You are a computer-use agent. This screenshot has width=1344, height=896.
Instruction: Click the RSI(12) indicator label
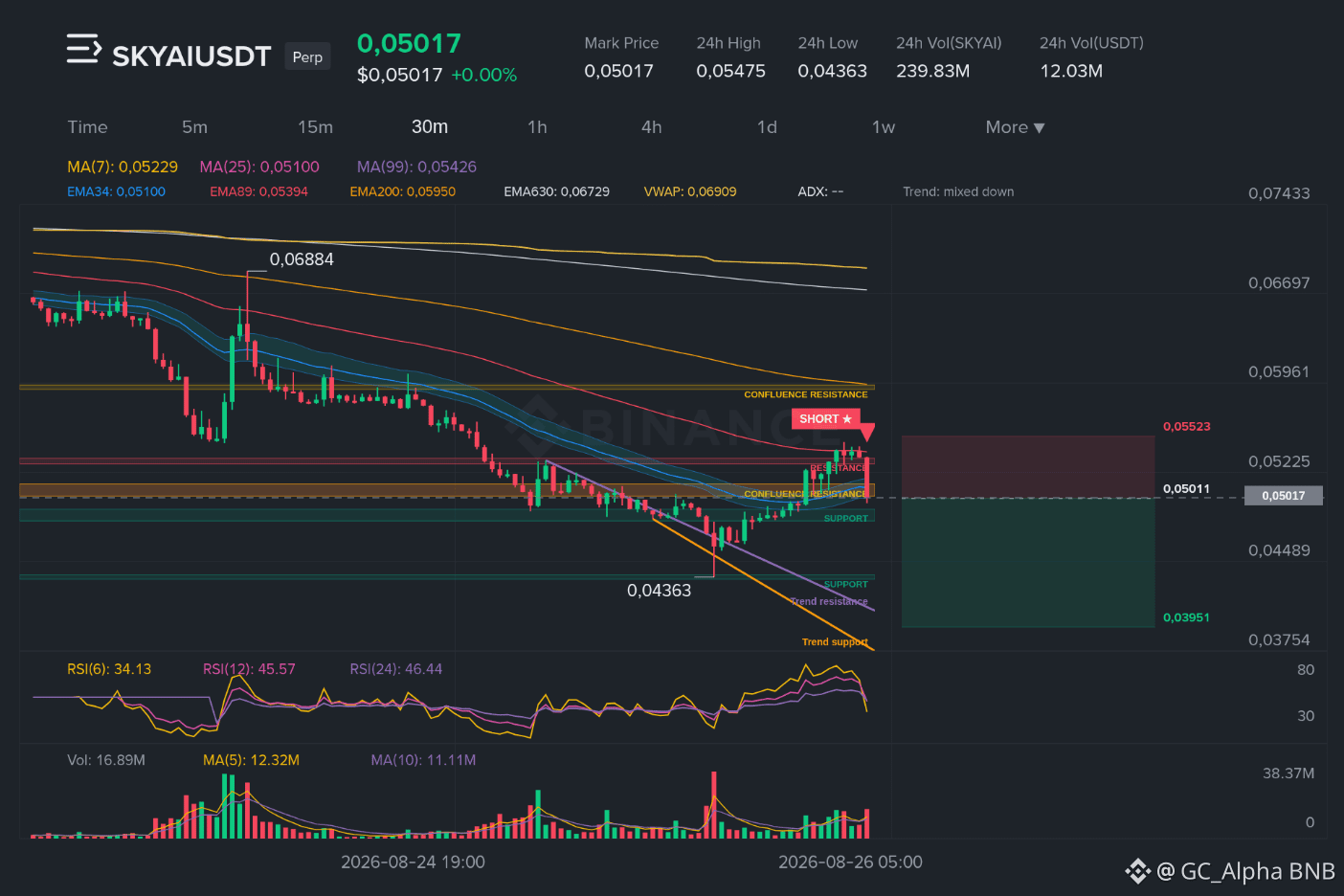pos(249,669)
